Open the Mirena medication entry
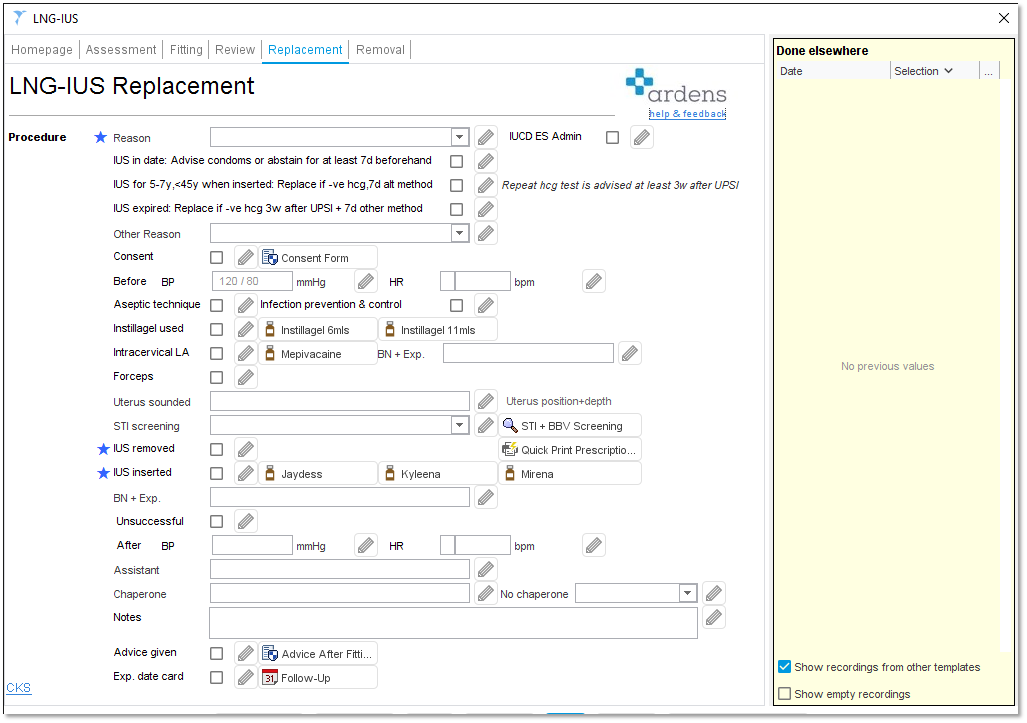Viewport: 1027px width, 723px height. [569, 472]
